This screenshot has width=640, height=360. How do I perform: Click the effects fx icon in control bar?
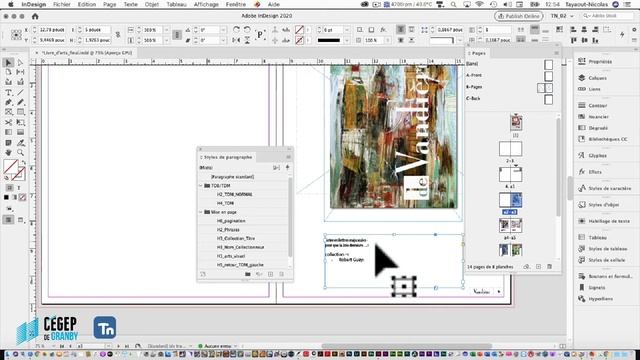pyautogui.click(x=383, y=30)
